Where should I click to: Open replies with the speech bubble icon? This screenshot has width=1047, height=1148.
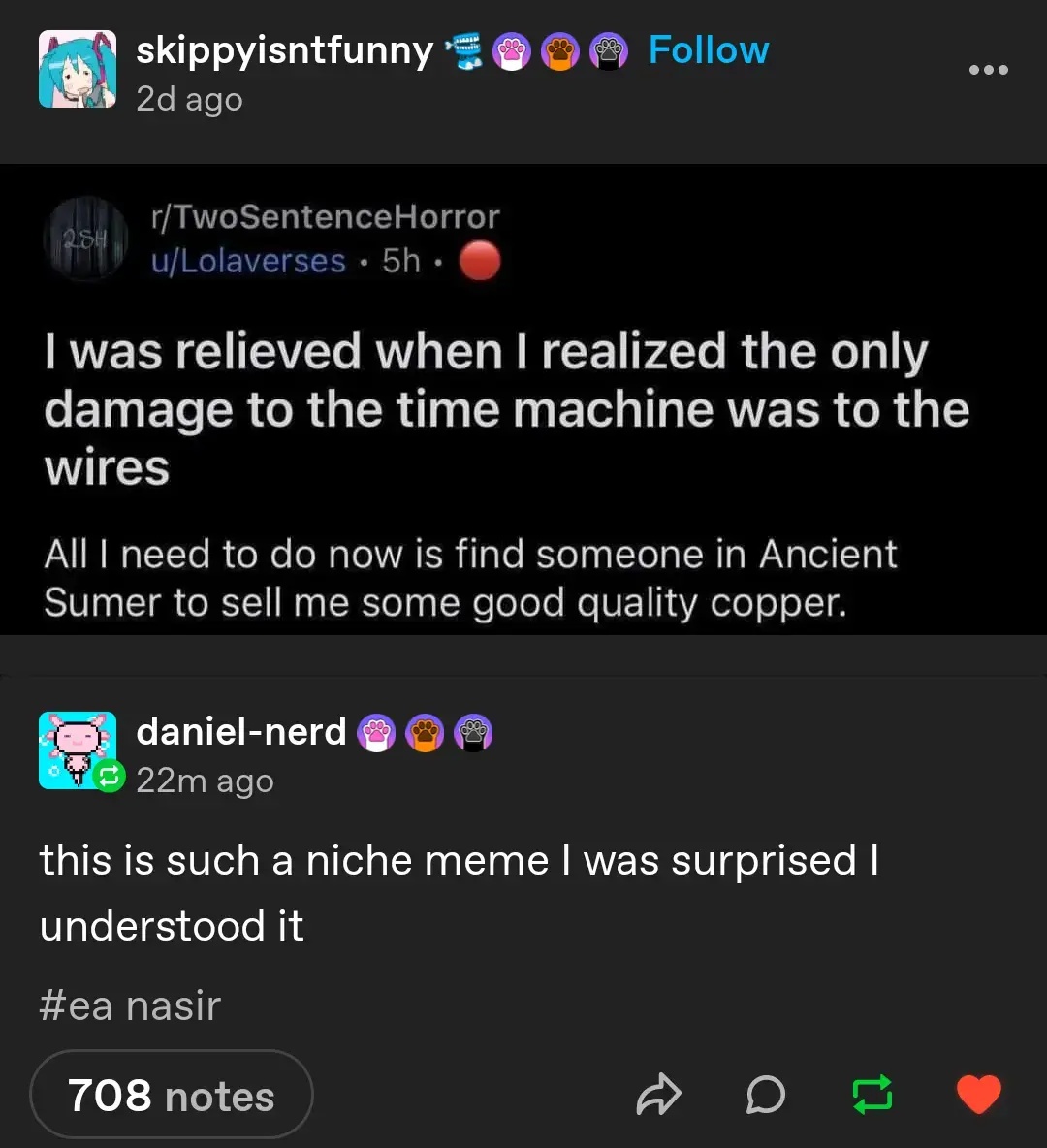coord(766,1096)
